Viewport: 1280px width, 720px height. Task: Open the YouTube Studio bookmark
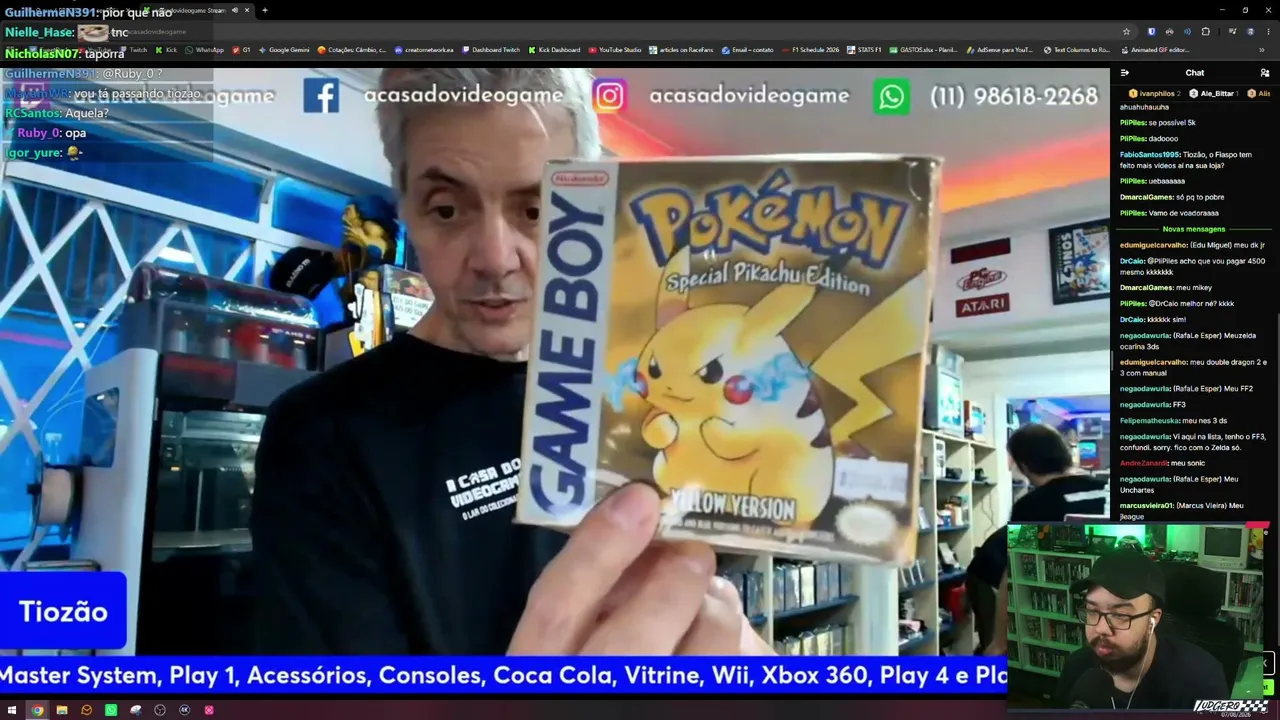[x=615, y=50]
